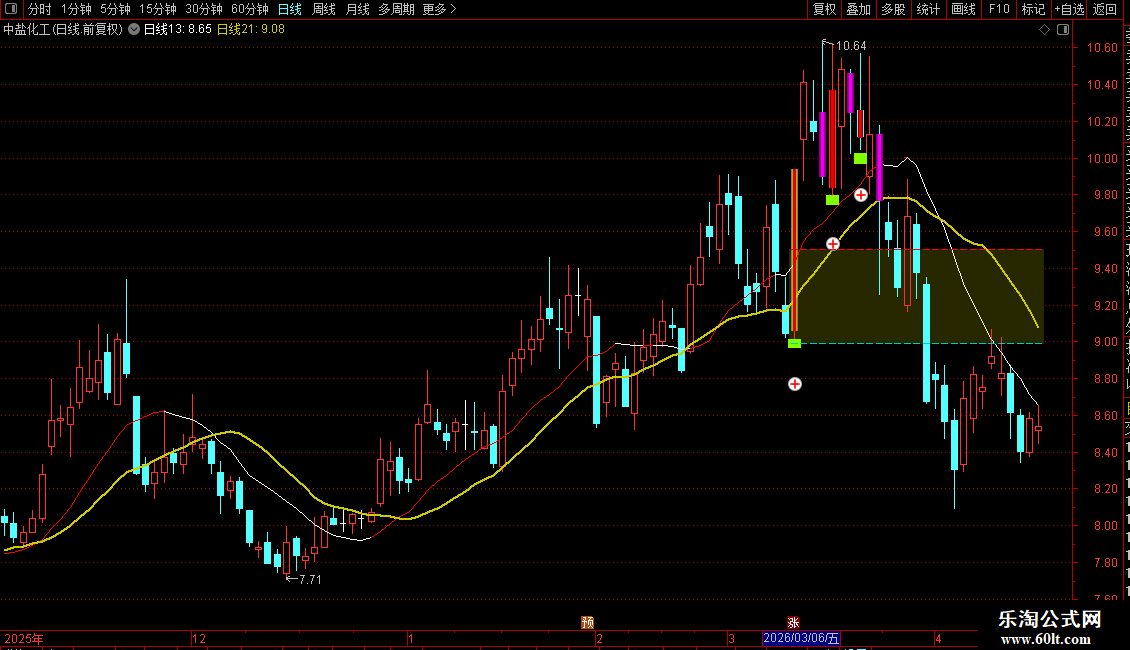Screen dimensions: 1130x650
Task: Add stock via +自选 button
Action: (x=1069, y=9)
